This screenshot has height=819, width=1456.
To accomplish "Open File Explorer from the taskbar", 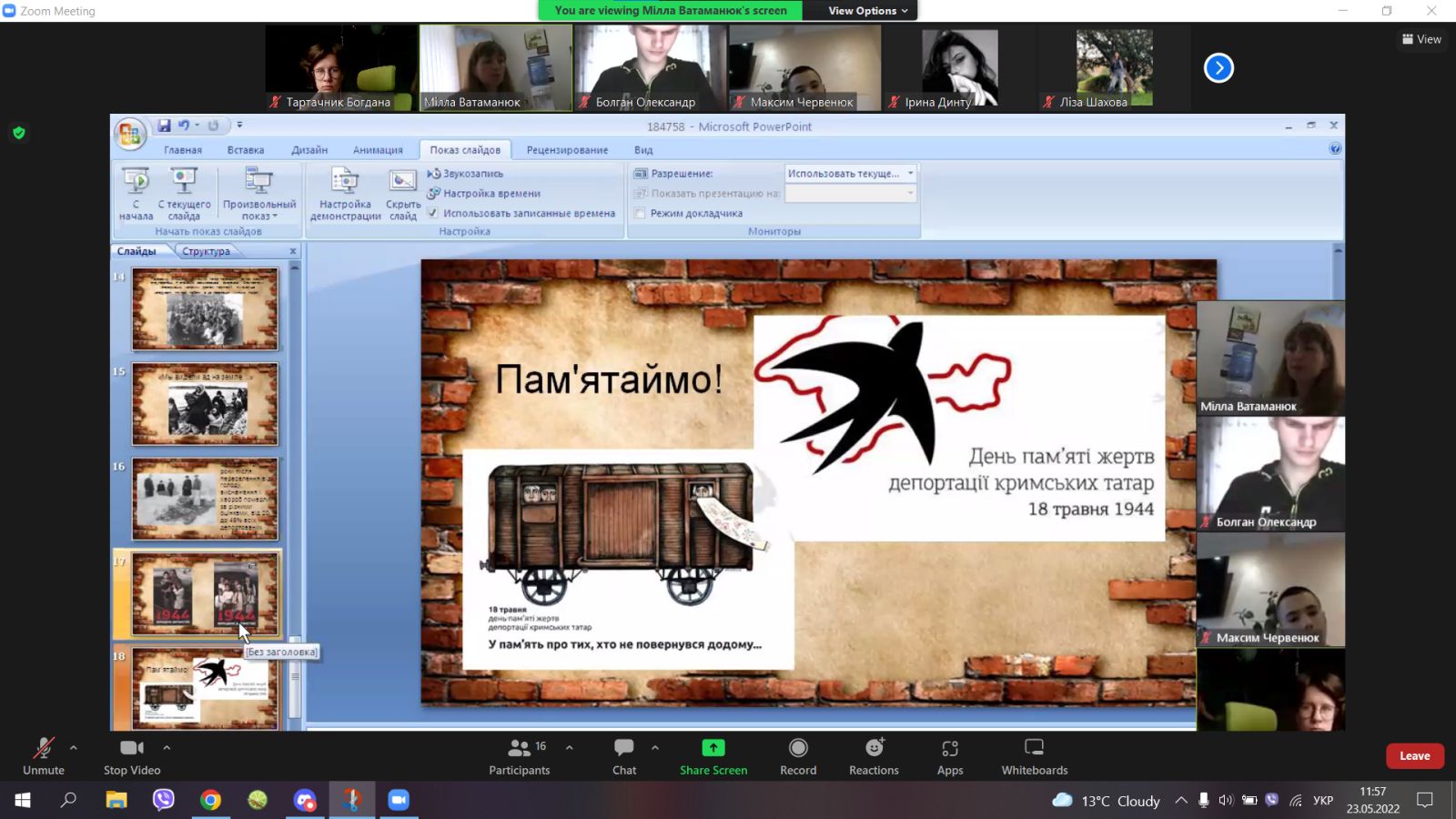I will (116, 800).
